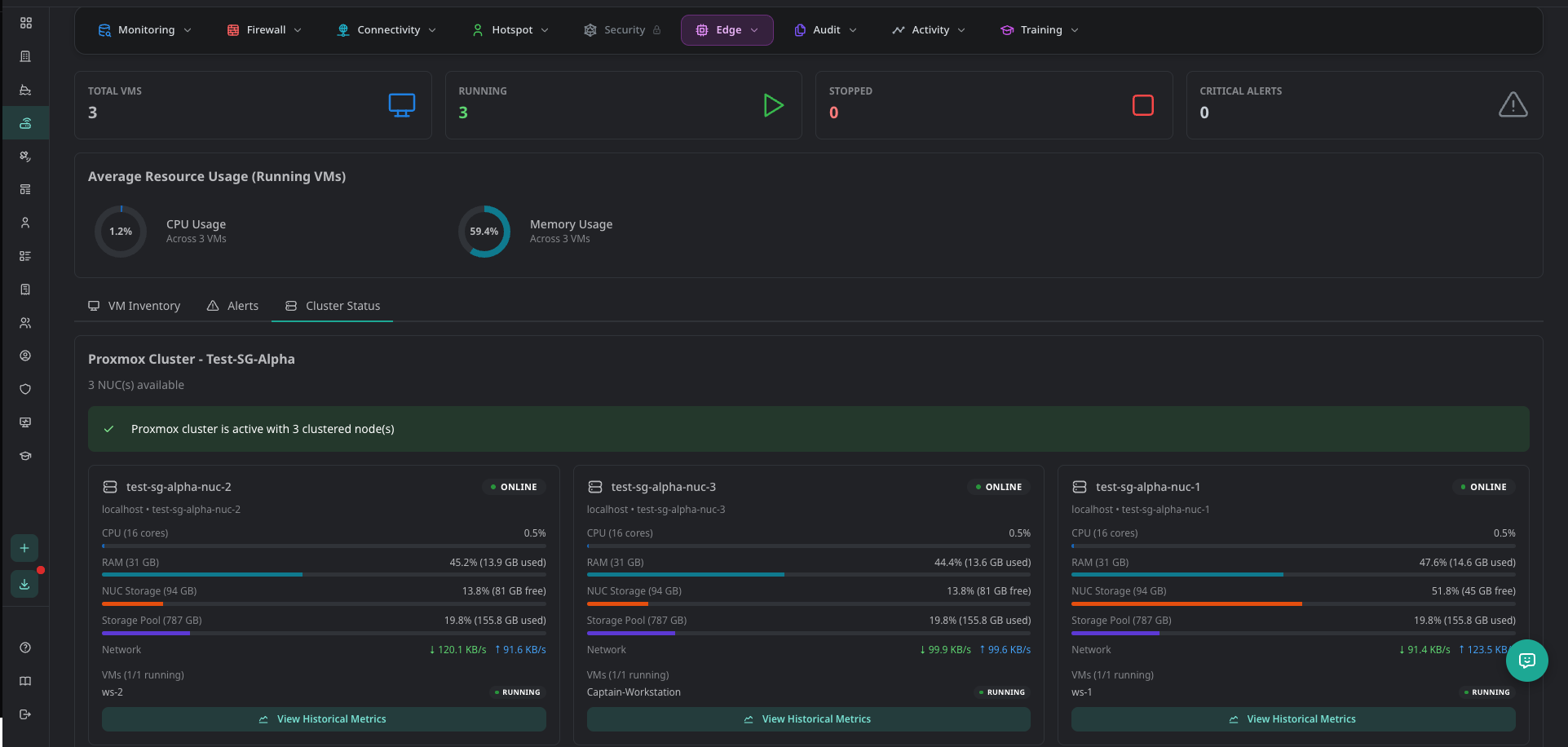Viewport: 1568px width, 747px height.
Task: Click the warning triangle on Critical Alerts
Action: (x=1513, y=104)
